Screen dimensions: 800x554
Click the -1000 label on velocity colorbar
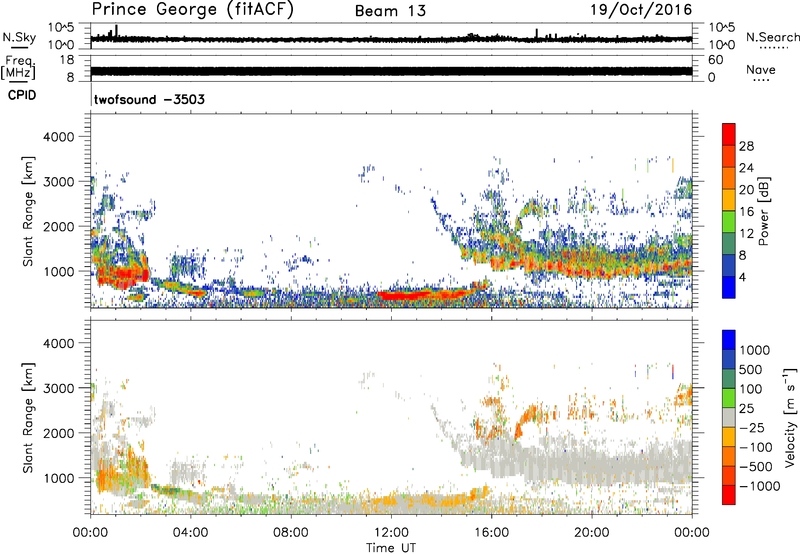click(x=760, y=486)
